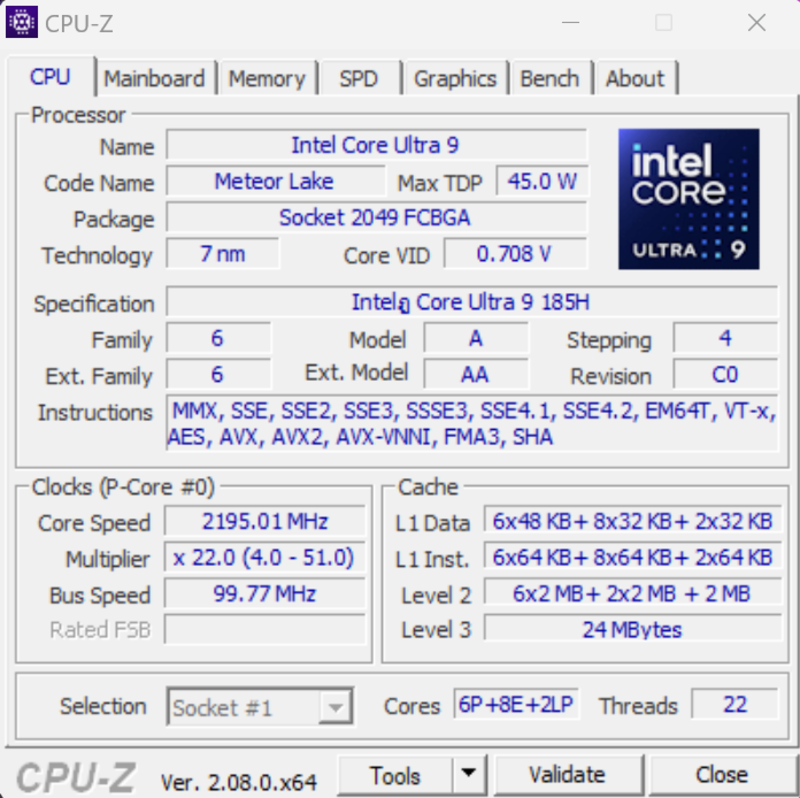
Task: Click the Specification field Core Ultra 9 185H
Action: [472, 302]
